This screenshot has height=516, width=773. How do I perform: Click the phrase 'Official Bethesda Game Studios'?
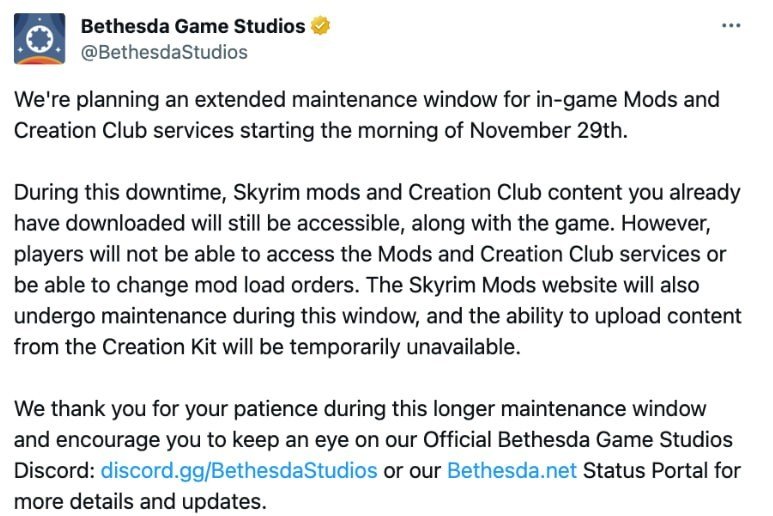(x=578, y=439)
